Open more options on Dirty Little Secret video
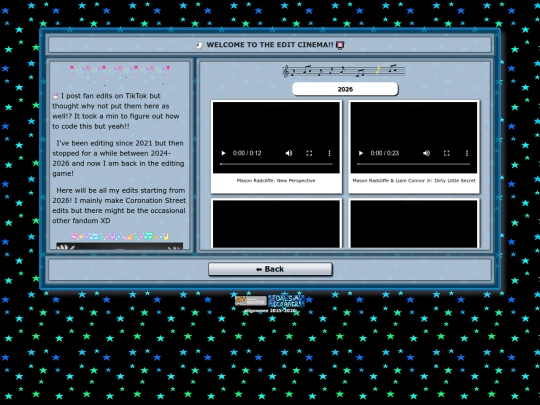 pyautogui.click(x=467, y=153)
